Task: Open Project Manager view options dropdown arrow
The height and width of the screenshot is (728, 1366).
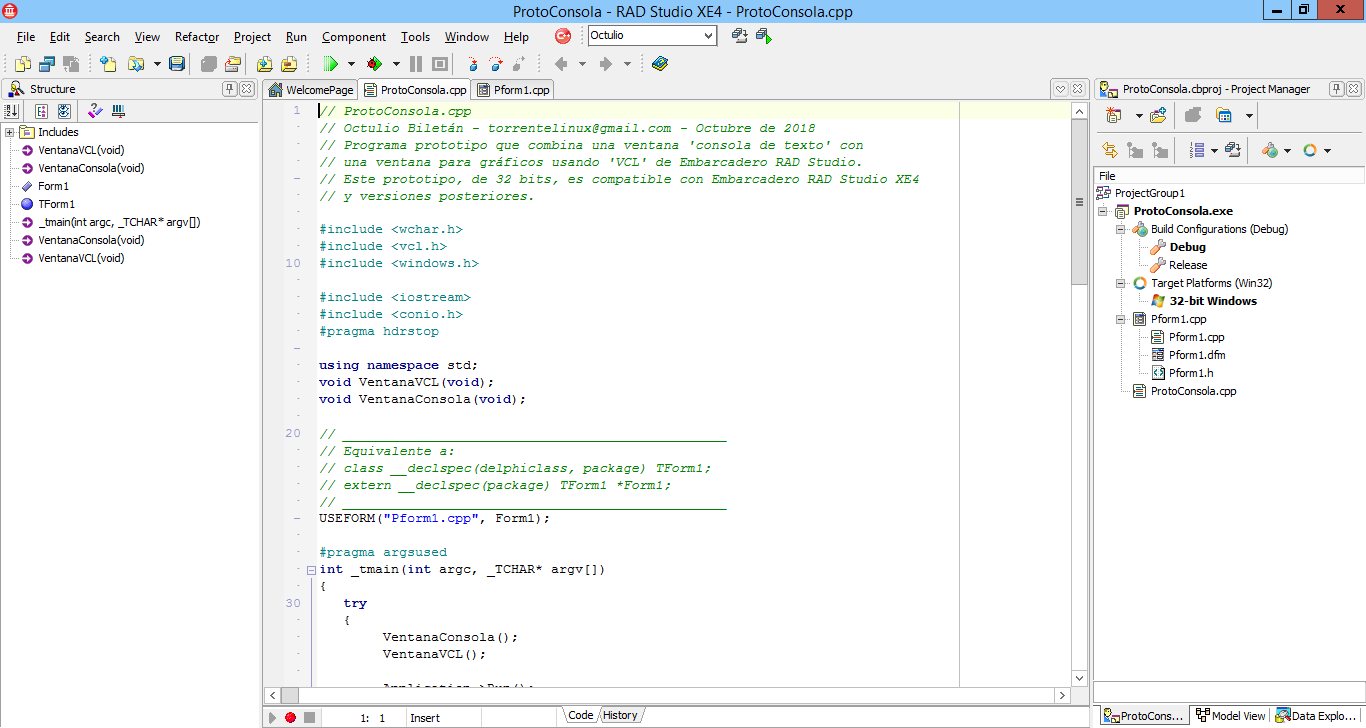Action: (1250, 115)
